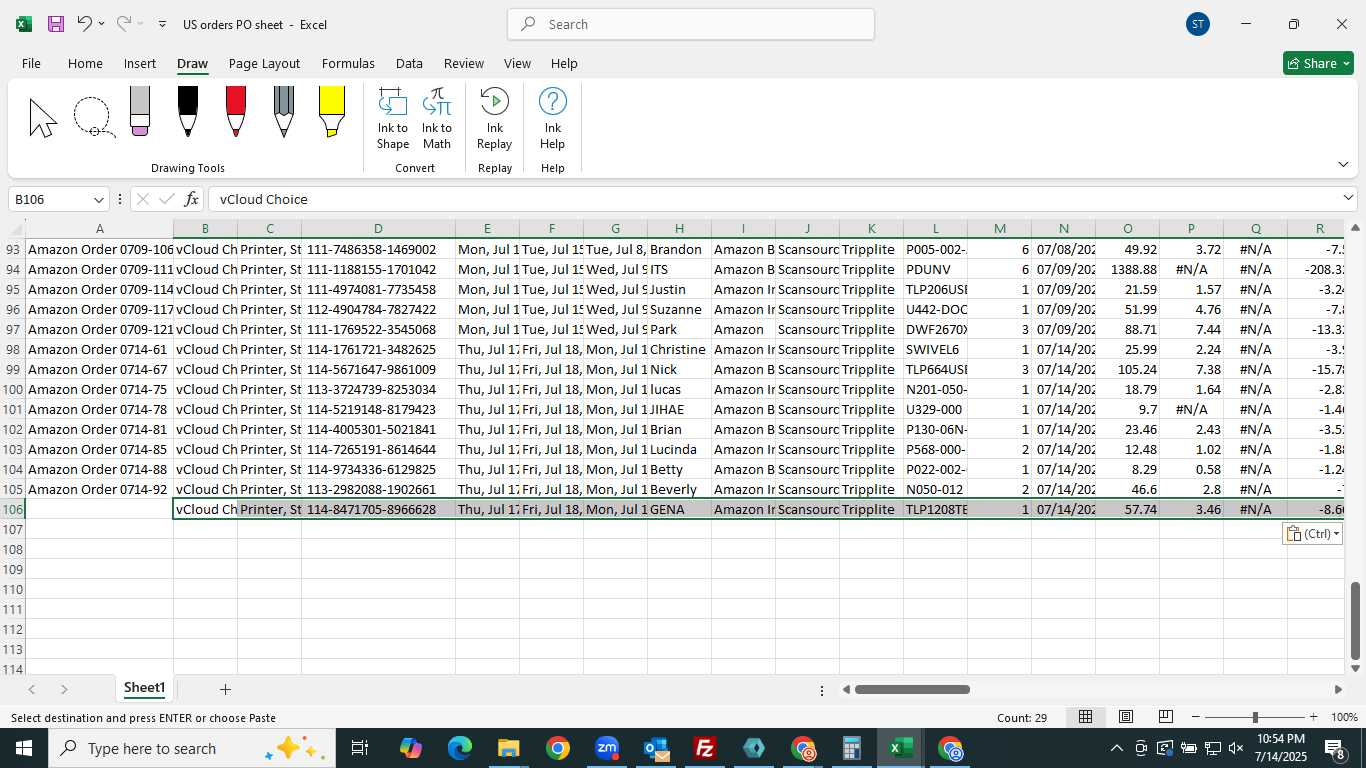The height and width of the screenshot is (768, 1366).
Task: Switch to the View tab
Action: tap(517, 63)
